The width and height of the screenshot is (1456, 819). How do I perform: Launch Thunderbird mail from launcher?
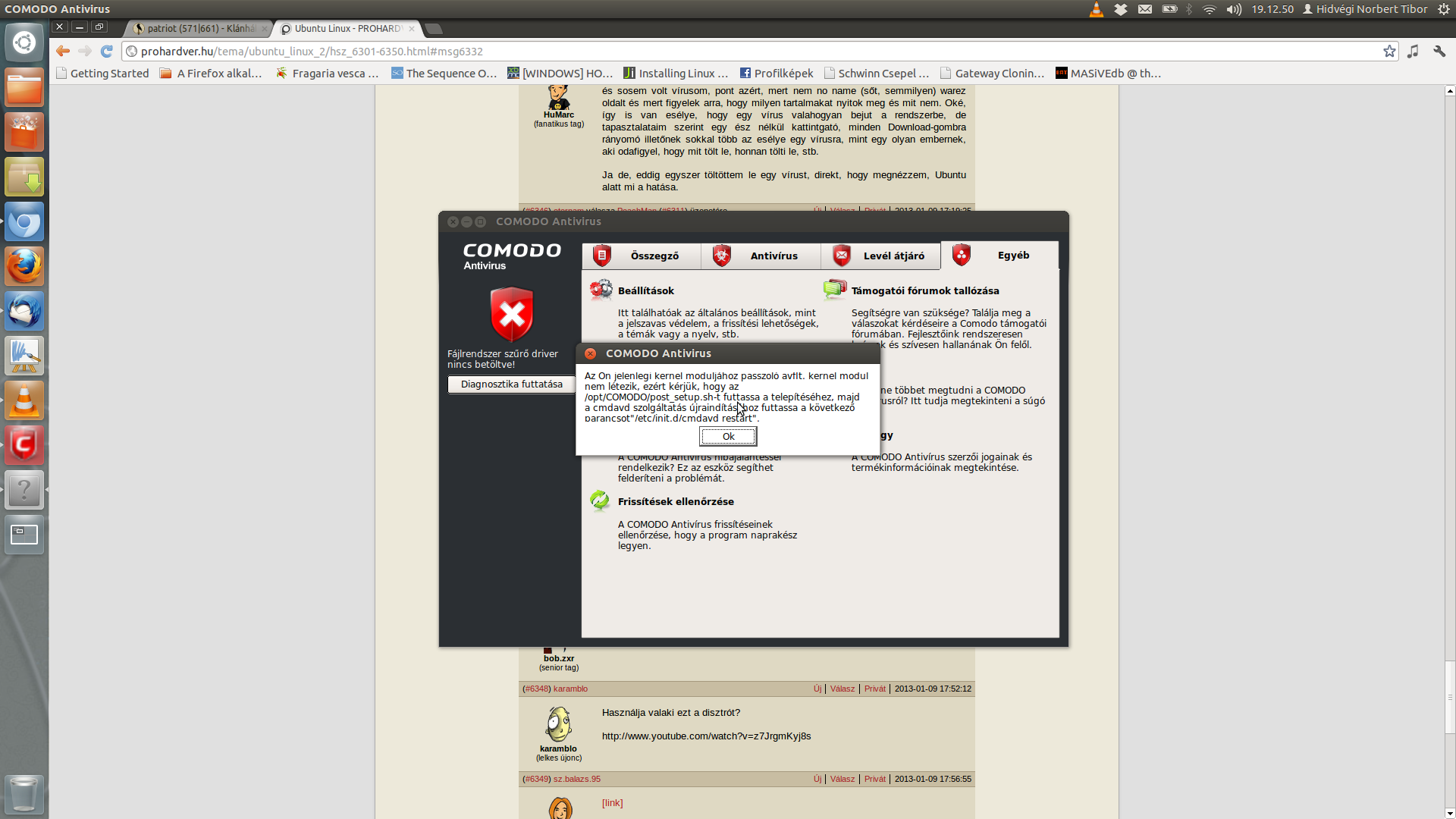click(x=24, y=312)
